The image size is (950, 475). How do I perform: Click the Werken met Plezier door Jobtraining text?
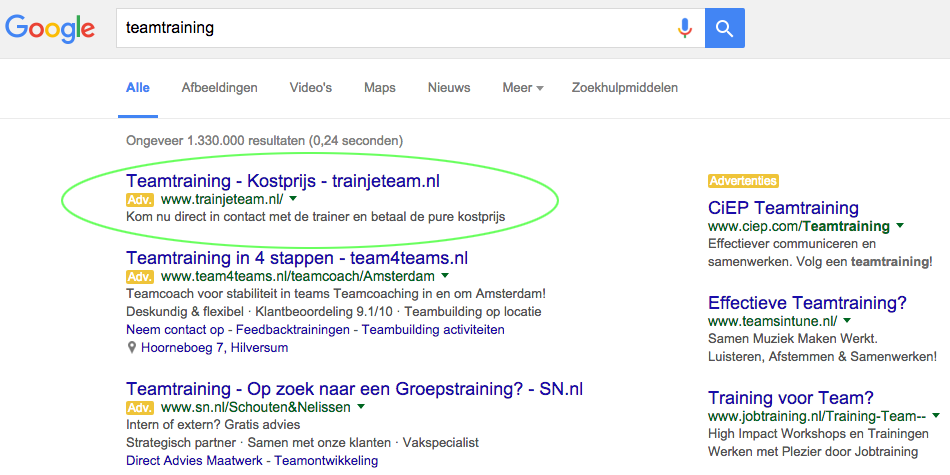tap(813, 451)
